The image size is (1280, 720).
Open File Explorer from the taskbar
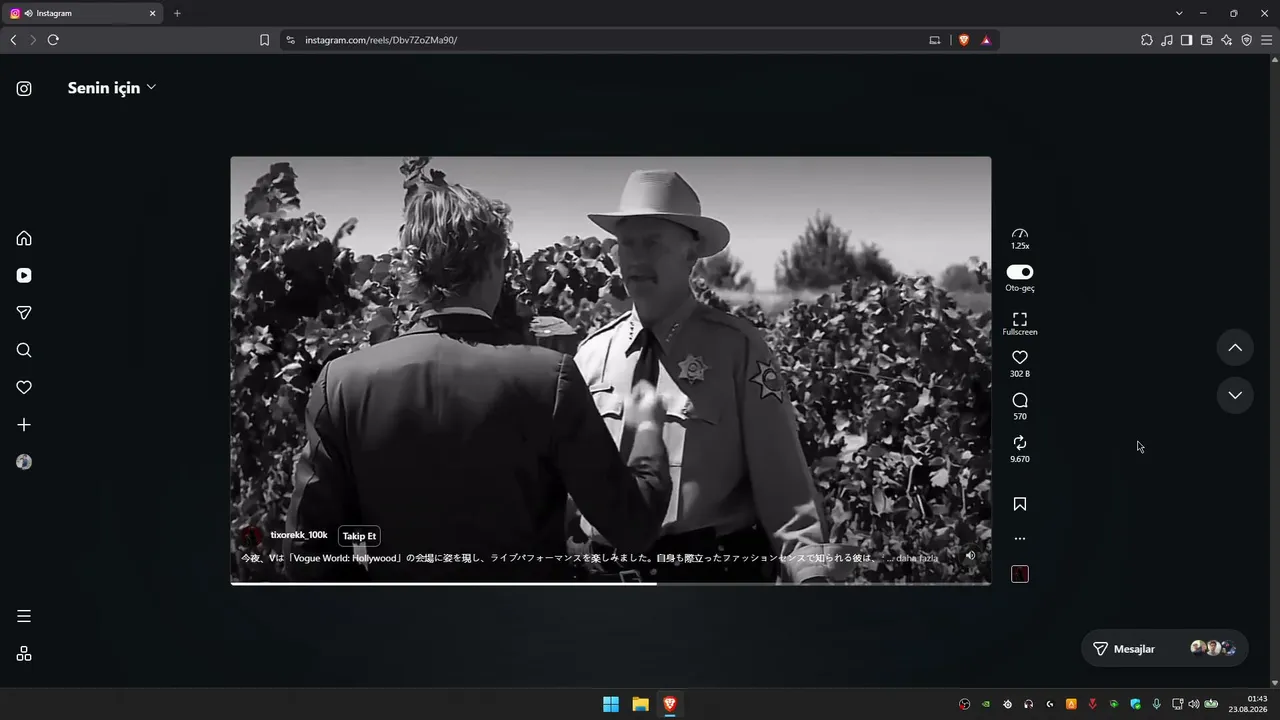640,704
